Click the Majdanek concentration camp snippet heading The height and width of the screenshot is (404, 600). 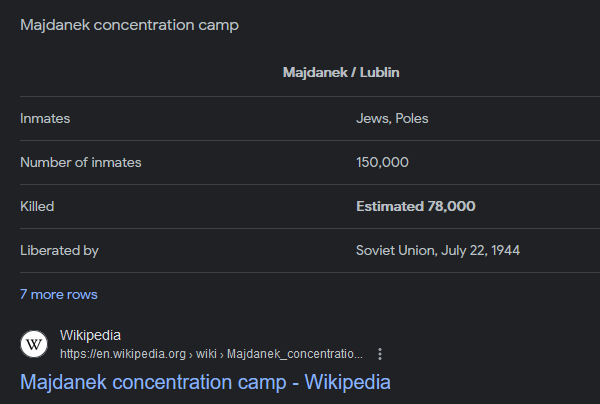coord(130,25)
